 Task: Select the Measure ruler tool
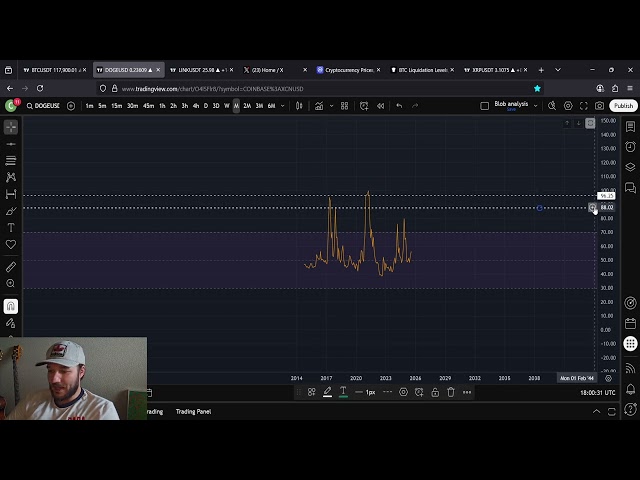click(11, 267)
